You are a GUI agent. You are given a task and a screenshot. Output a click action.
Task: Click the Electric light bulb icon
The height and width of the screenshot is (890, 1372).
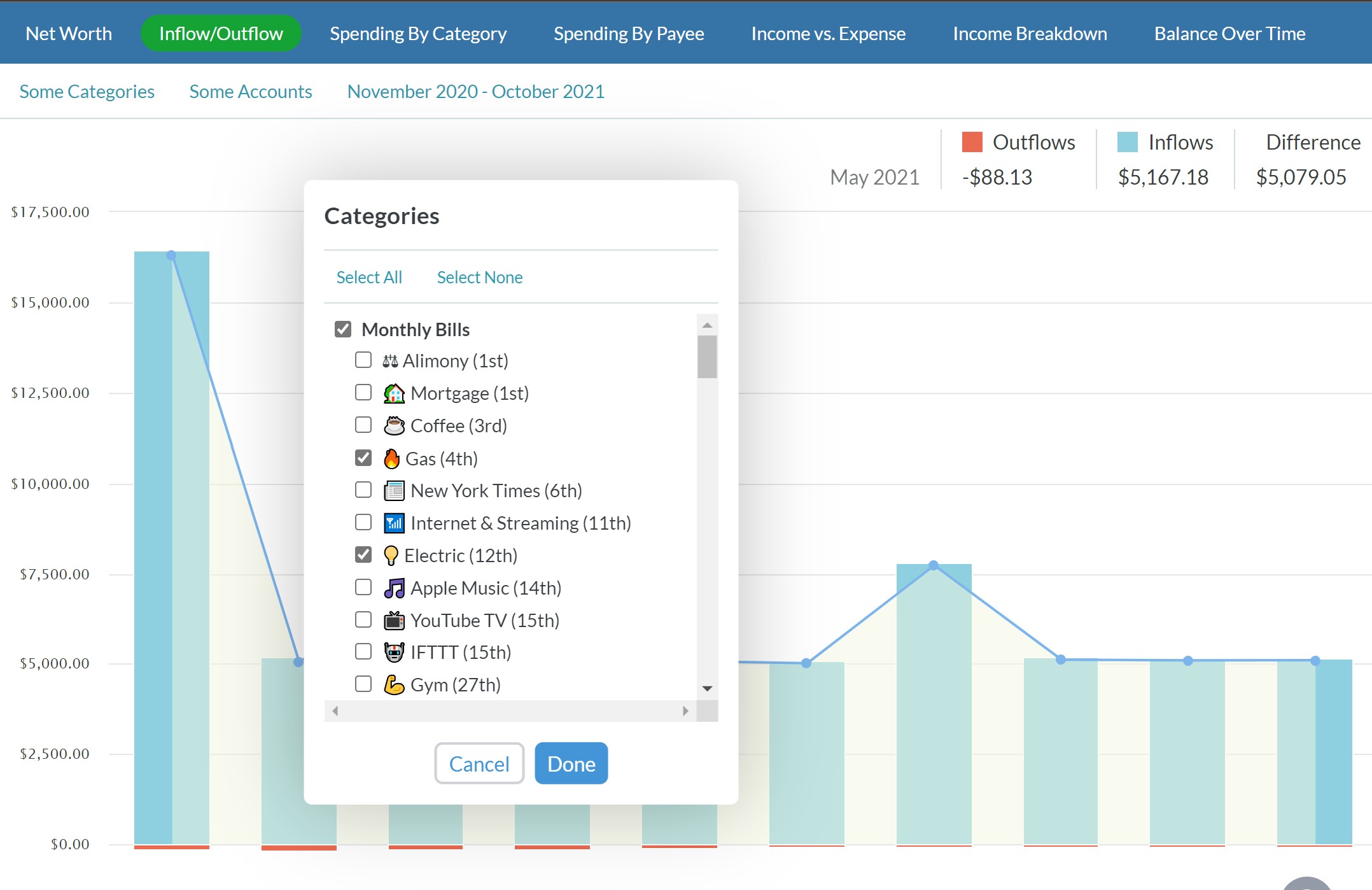coord(391,556)
